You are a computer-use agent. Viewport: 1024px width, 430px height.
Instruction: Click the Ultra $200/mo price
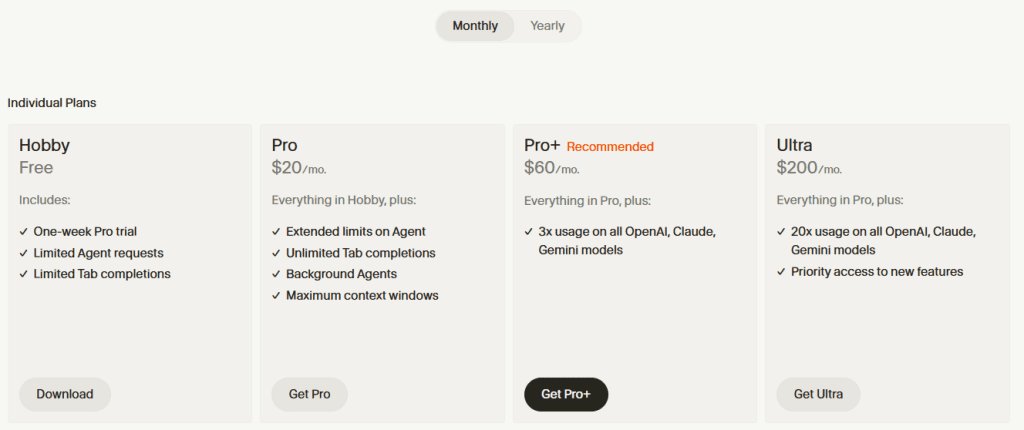(809, 168)
